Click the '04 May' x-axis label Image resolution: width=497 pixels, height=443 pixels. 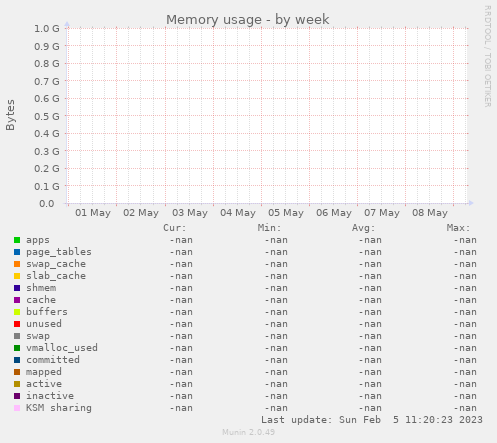tap(238, 213)
